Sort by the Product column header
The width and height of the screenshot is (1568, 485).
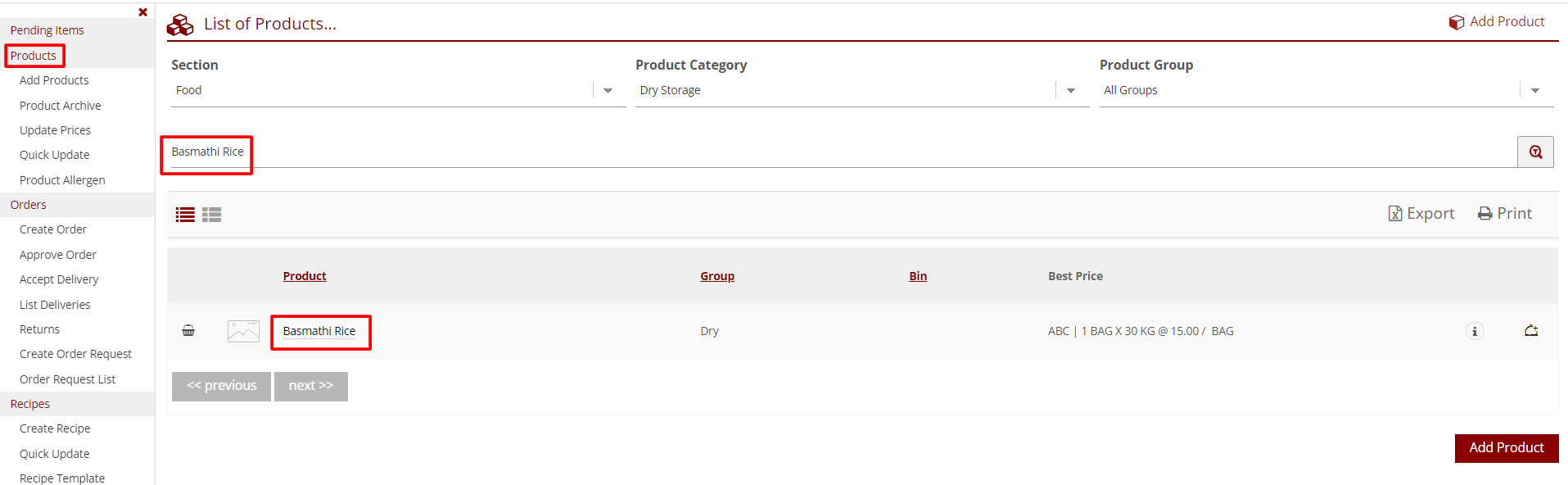click(x=305, y=276)
